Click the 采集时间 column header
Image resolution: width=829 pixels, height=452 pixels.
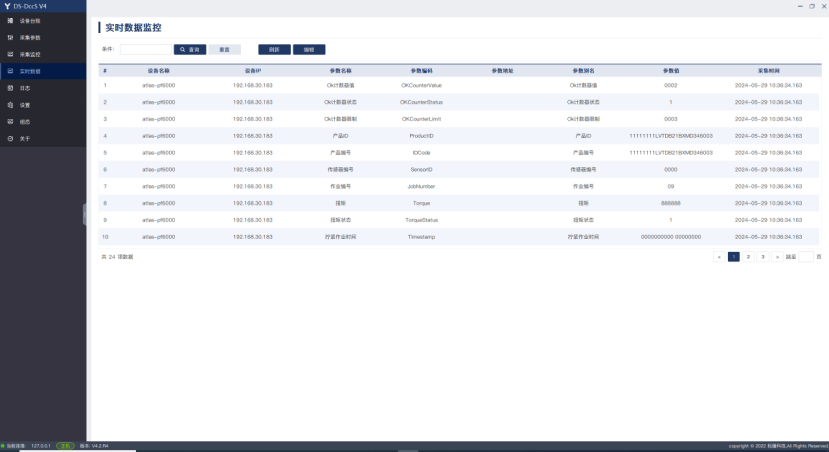768,71
